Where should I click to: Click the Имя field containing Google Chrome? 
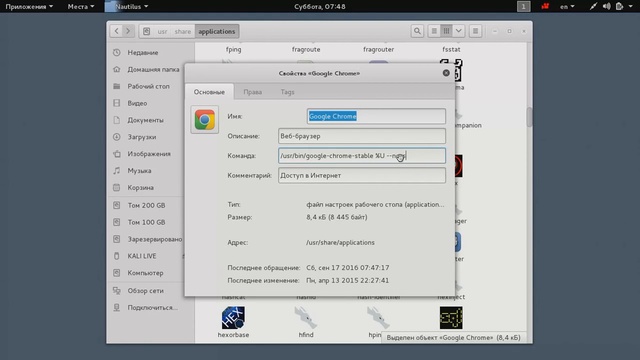tap(376, 116)
